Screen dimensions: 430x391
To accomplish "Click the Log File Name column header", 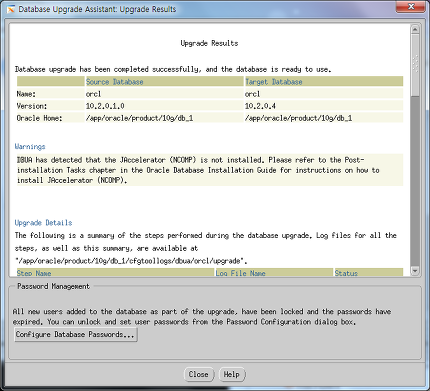I will pyautogui.click(x=274, y=272).
